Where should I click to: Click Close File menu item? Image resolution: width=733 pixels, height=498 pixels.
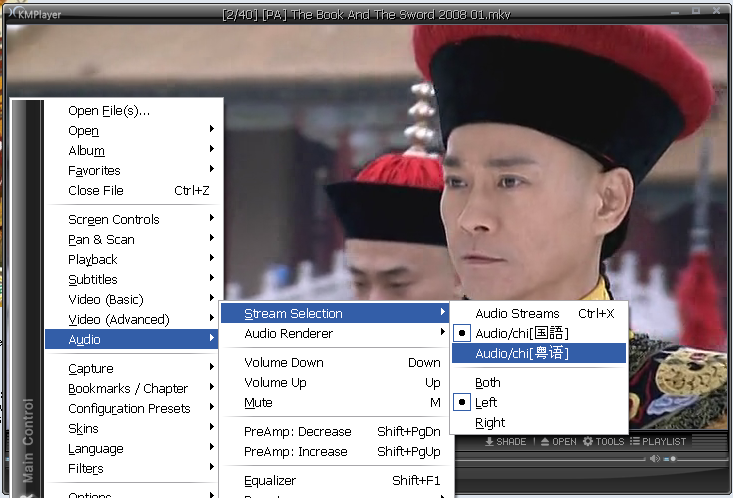[132, 191]
